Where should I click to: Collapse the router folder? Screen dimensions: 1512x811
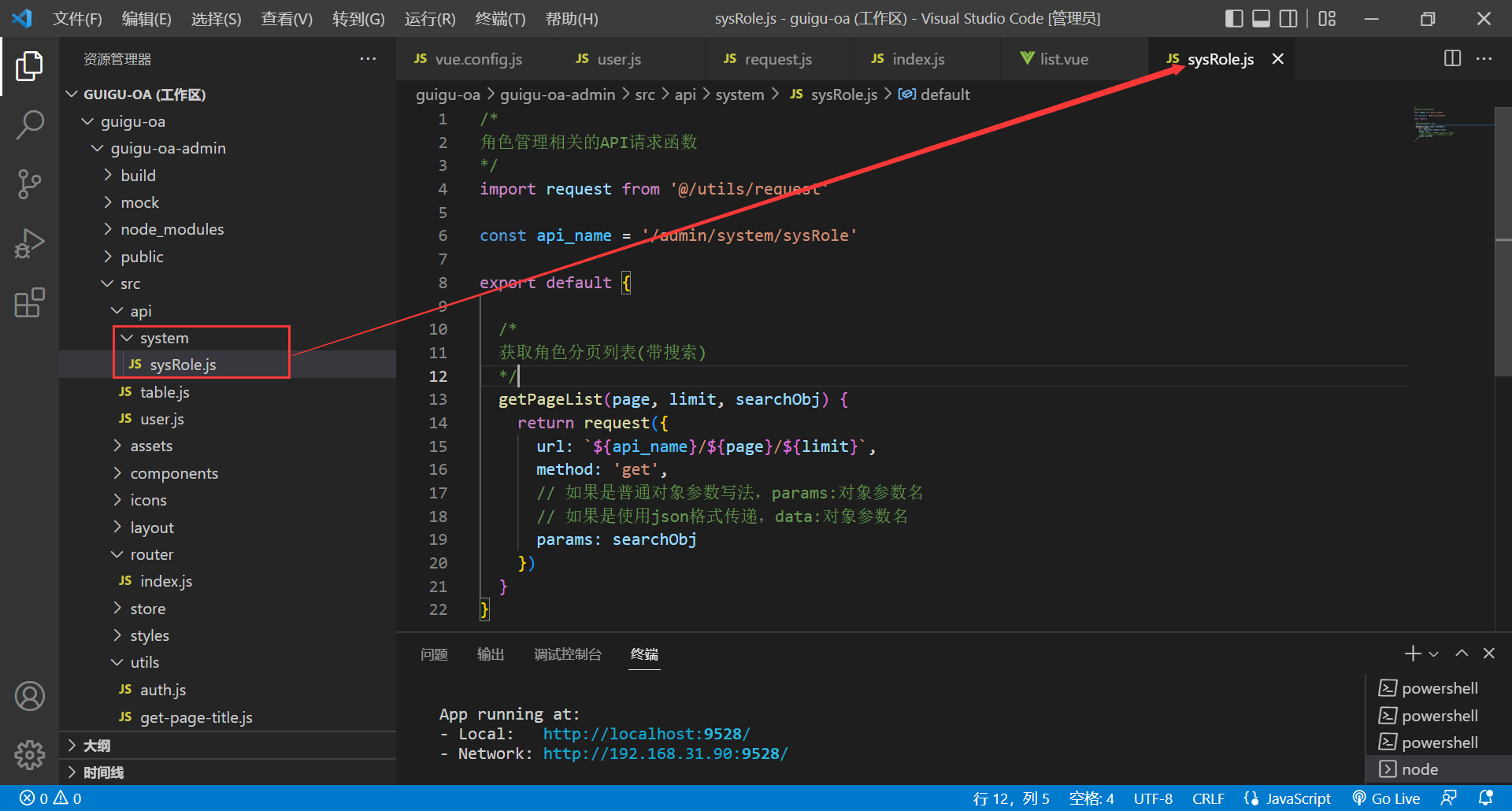pos(151,554)
